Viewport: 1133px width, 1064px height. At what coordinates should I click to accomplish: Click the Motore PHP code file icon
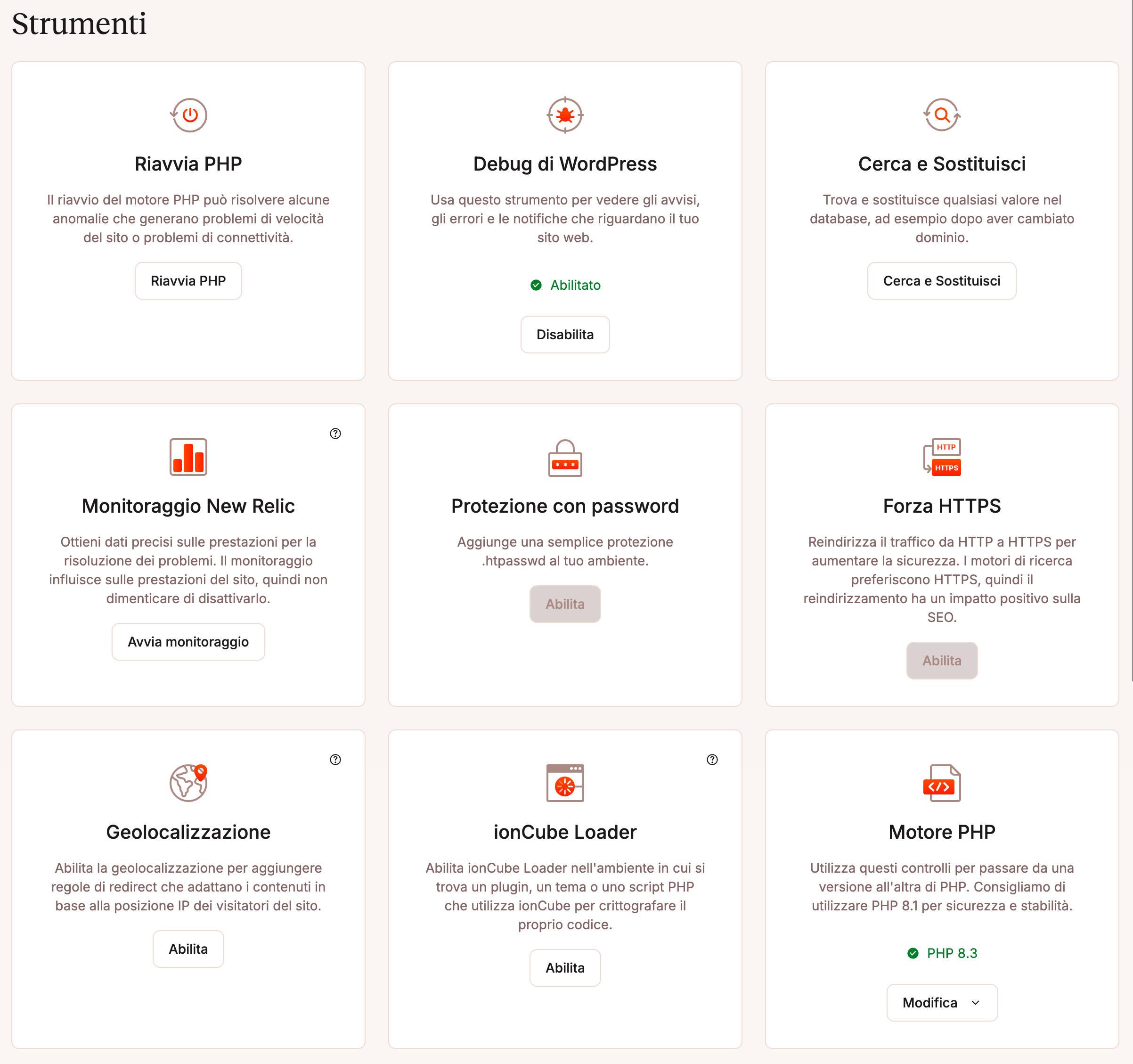click(942, 783)
